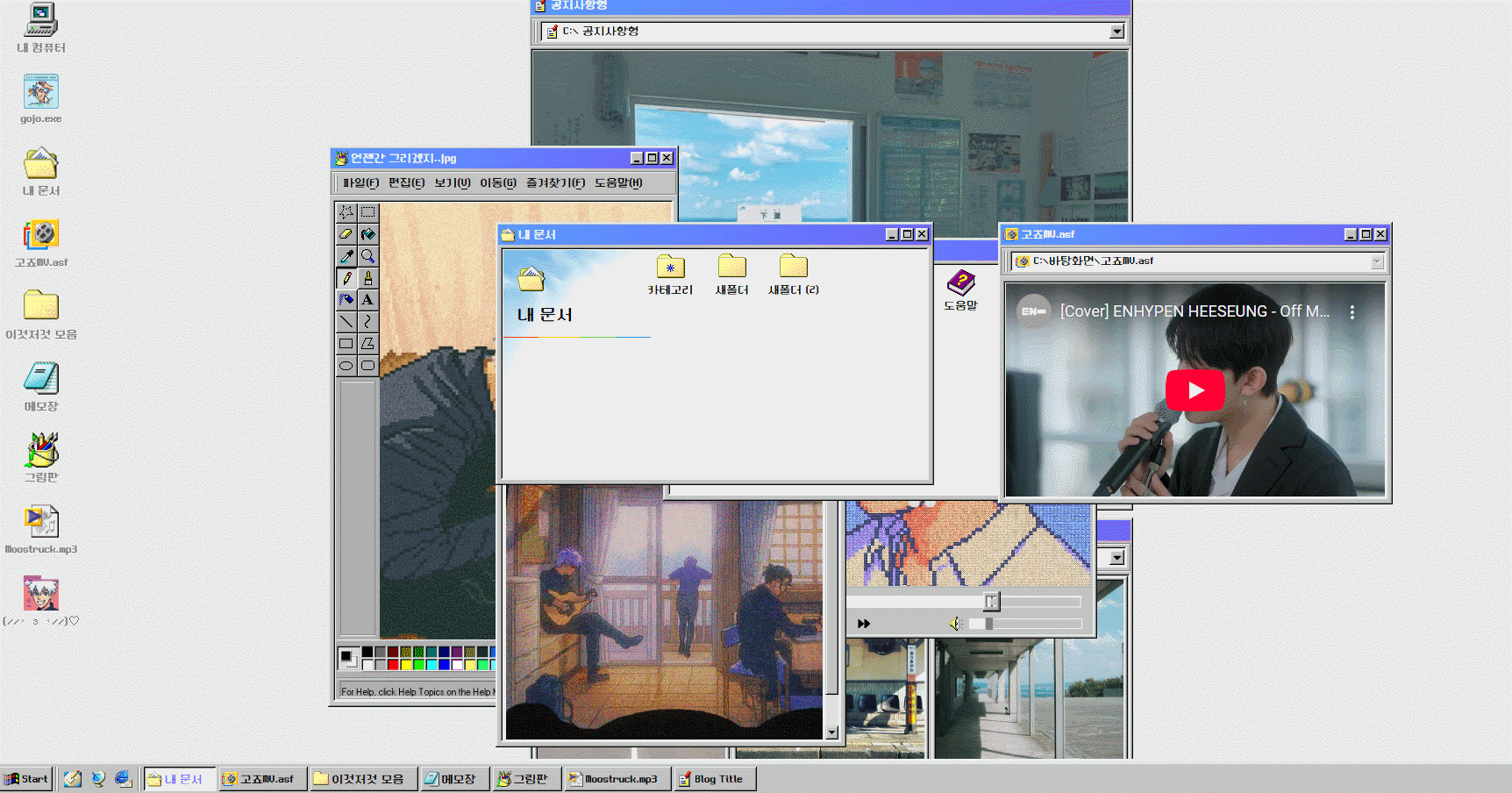Select the Text tool

[x=367, y=300]
